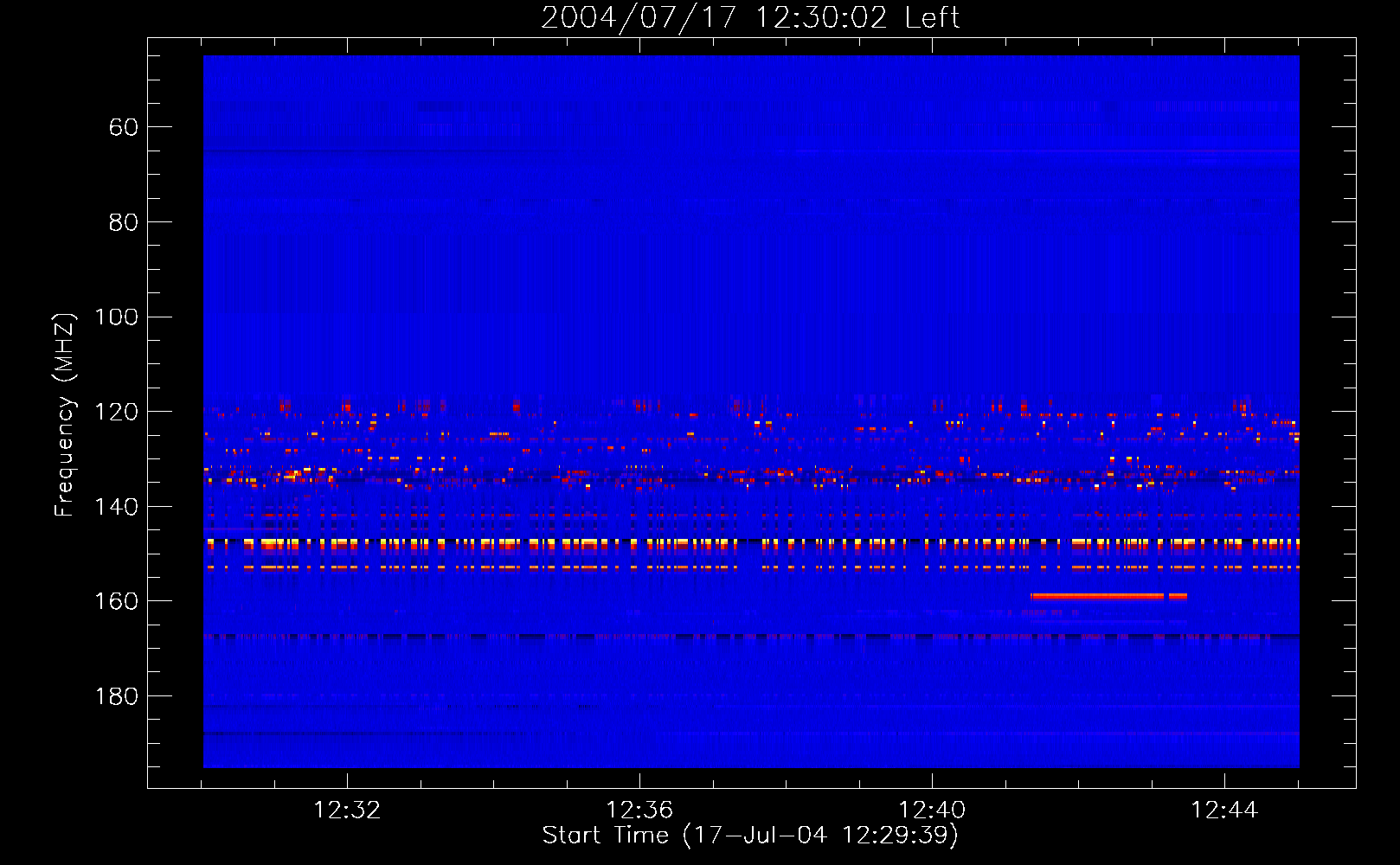Image resolution: width=1400 pixels, height=865 pixels.
Task: Click the "Start Time (17-Jul-04 12:29:39)" label
Action: pos(750,836)
